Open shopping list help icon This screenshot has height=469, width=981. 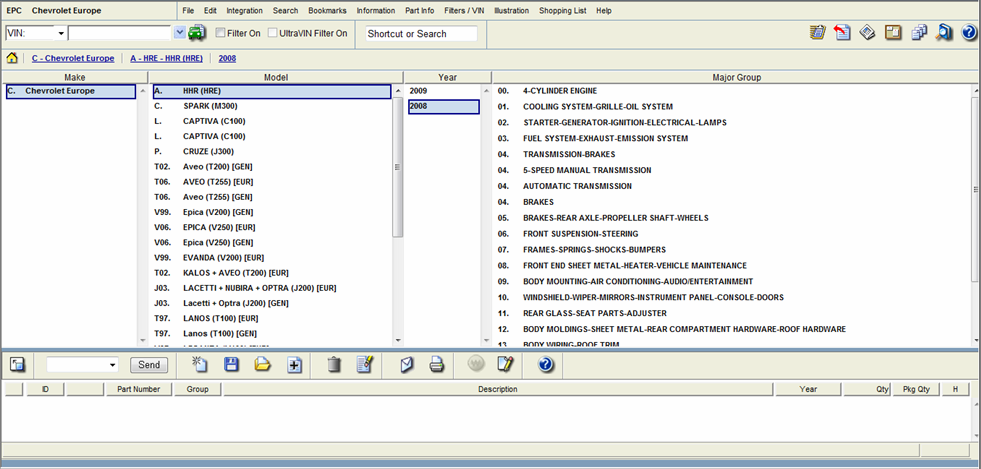[546, 365]
